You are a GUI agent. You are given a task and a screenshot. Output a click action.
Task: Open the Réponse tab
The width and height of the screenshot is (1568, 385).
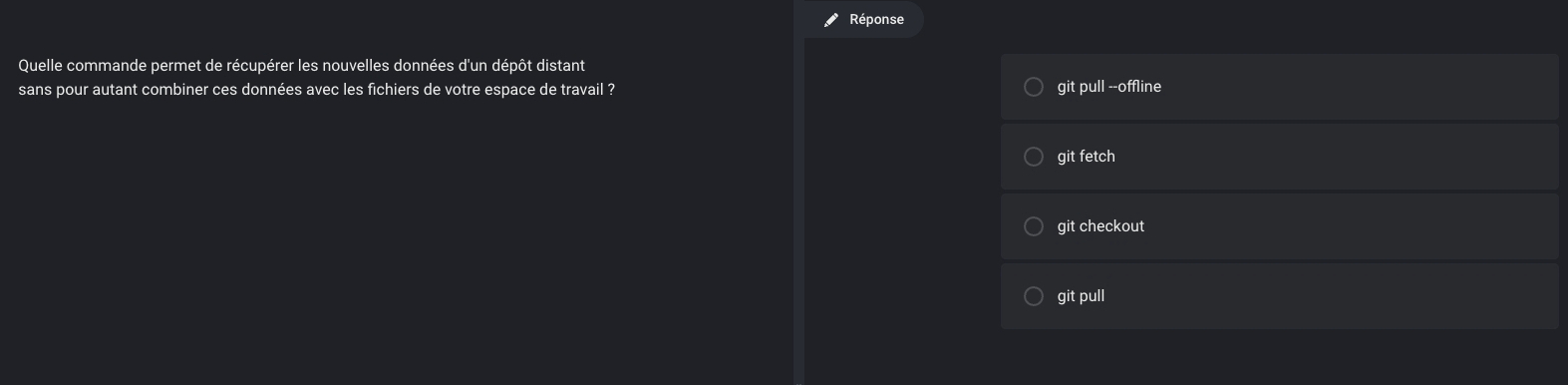864,19
